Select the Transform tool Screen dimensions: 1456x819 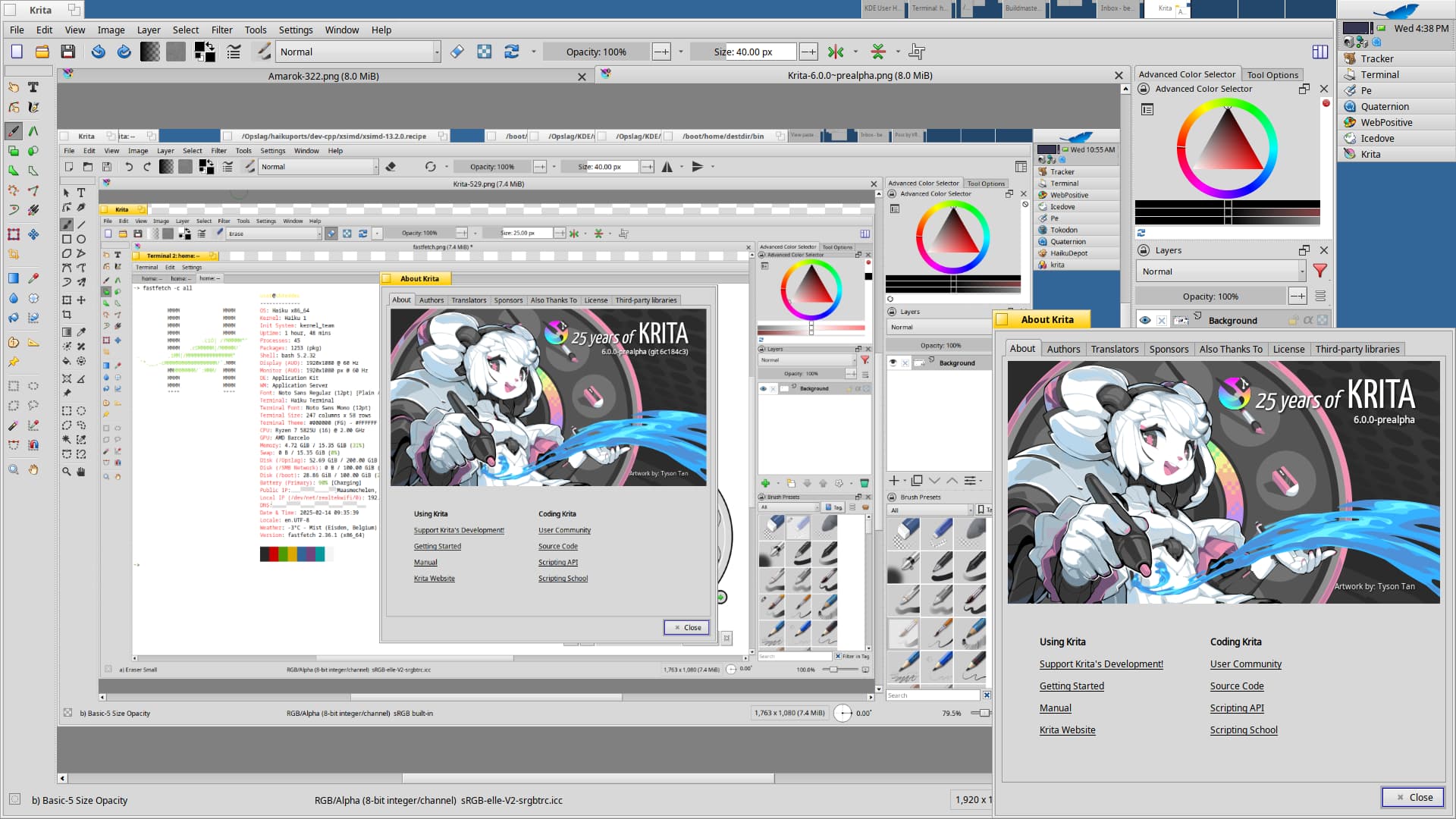coord(14,234)
